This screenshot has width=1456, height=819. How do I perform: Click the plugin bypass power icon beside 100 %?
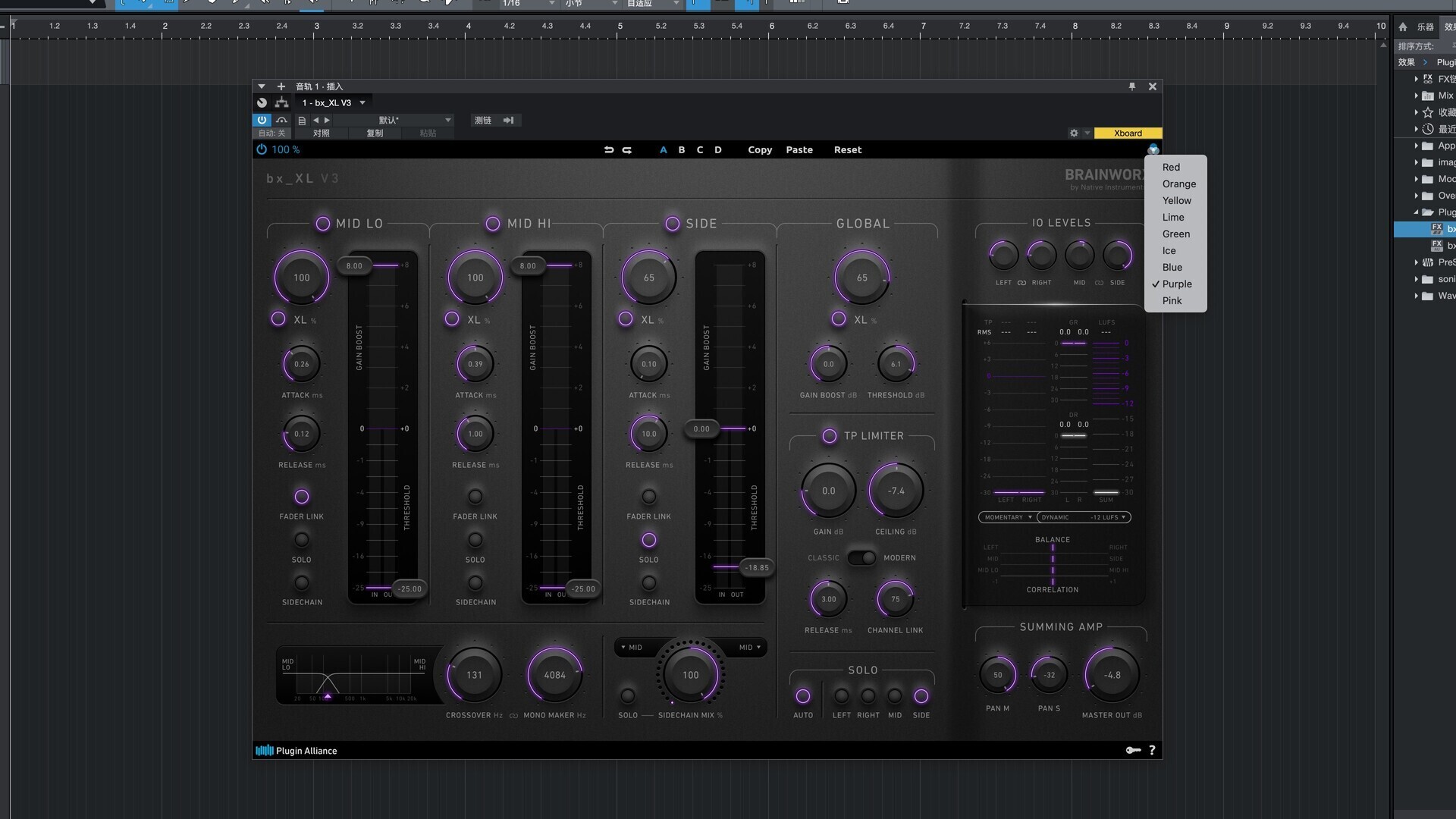[x=262, y=149]
